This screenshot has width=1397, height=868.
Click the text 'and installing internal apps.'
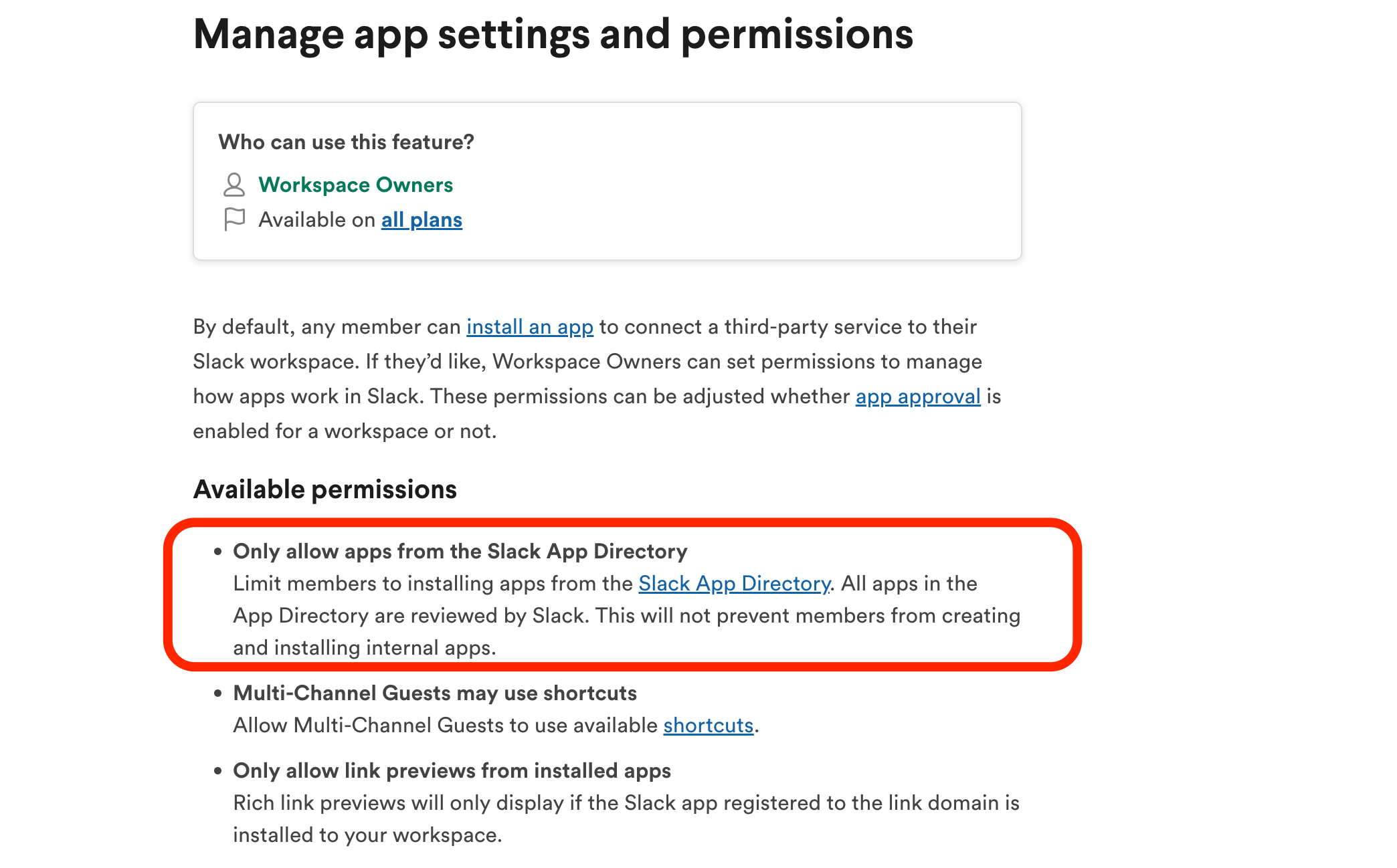(x=365, y=648)
